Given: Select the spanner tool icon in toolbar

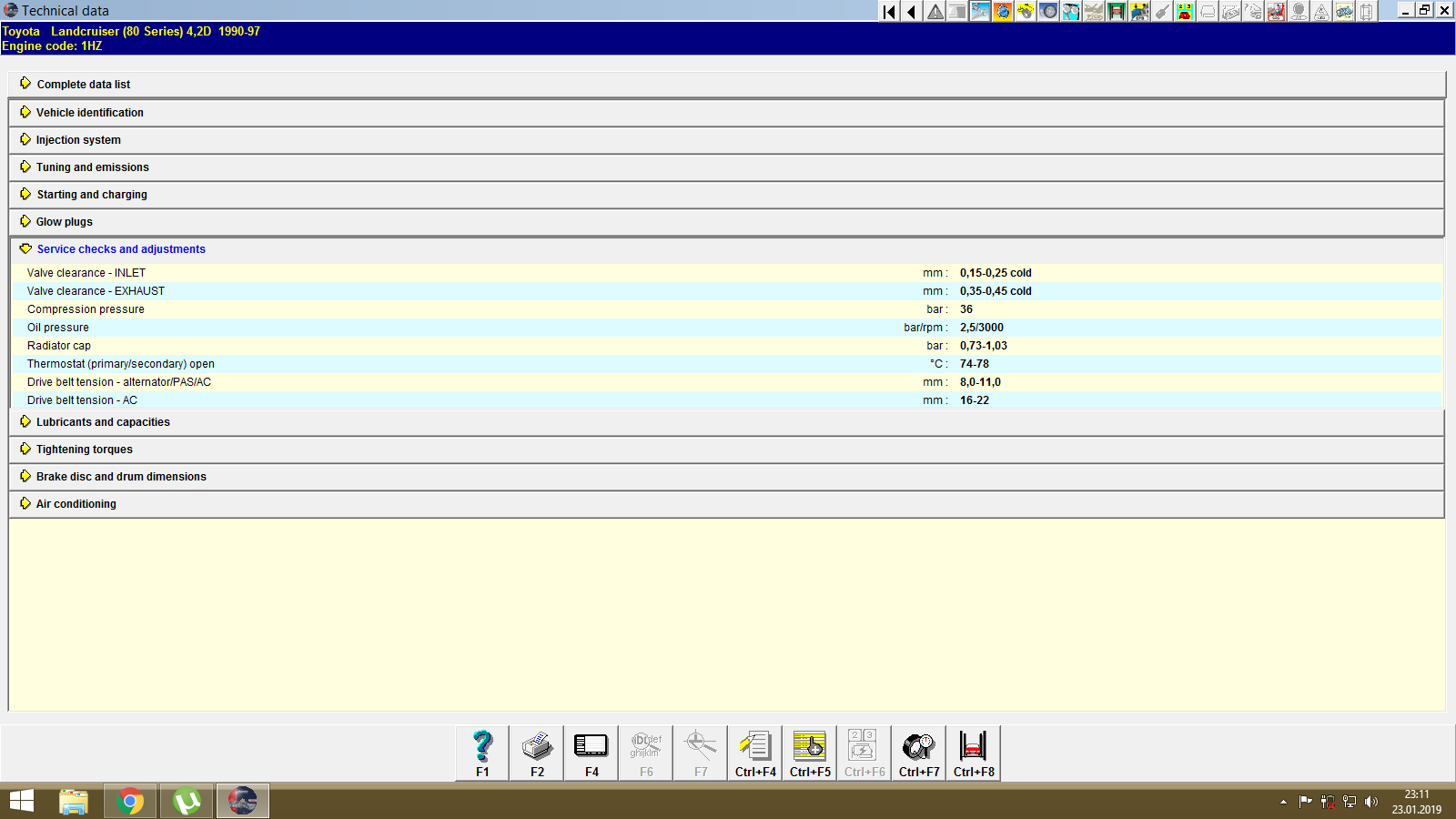Looking at the screenshot, I should [x=980, y=11].
